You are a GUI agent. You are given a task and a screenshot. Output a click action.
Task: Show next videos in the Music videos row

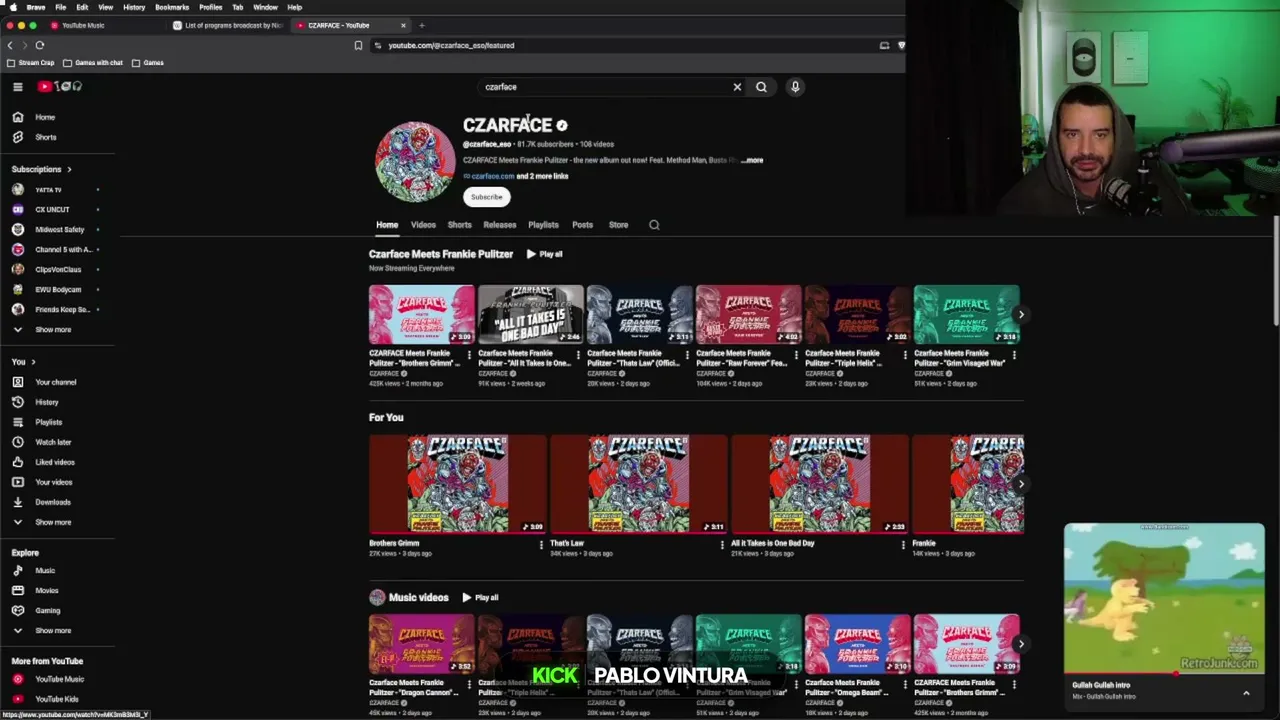coord(1020,644)
